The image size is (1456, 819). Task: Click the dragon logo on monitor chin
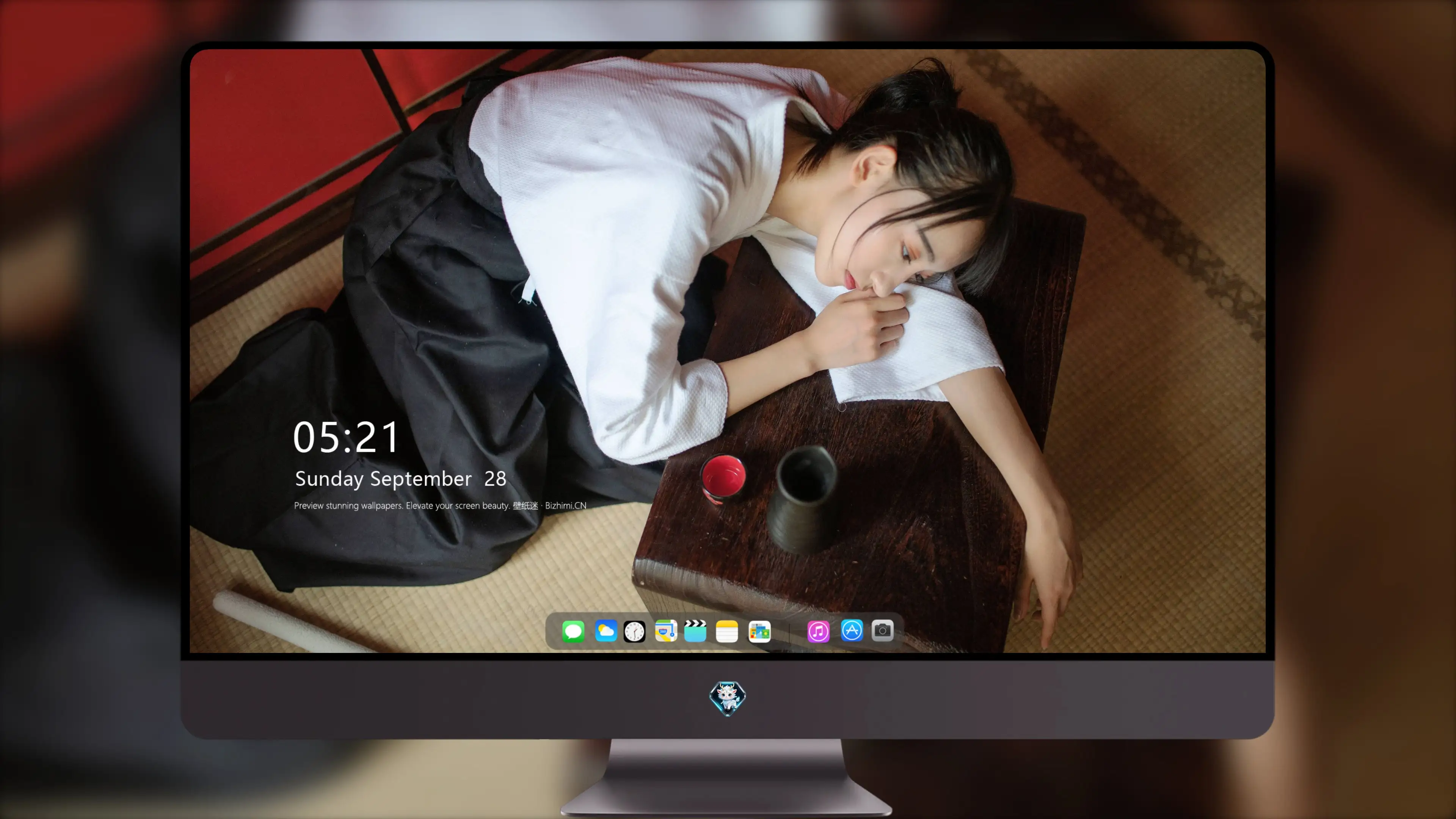pos(728,698)
